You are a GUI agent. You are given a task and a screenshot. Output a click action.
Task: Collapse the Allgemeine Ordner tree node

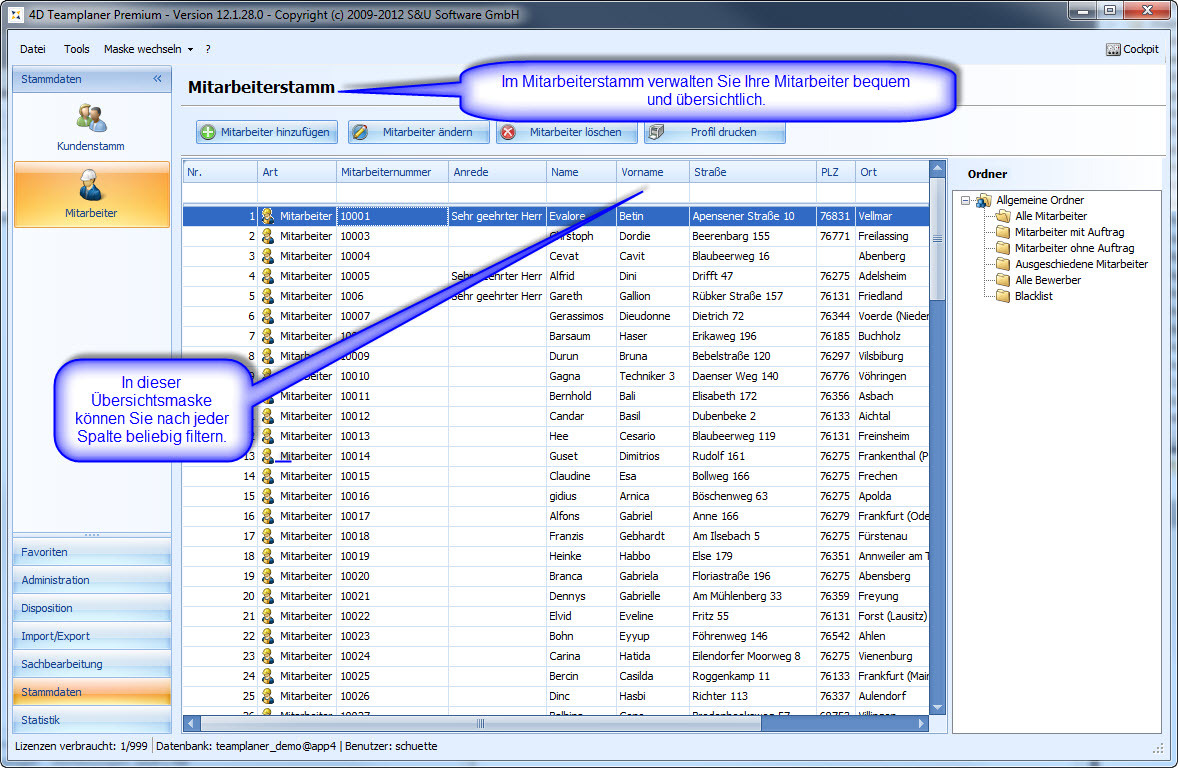pos(966,200)
